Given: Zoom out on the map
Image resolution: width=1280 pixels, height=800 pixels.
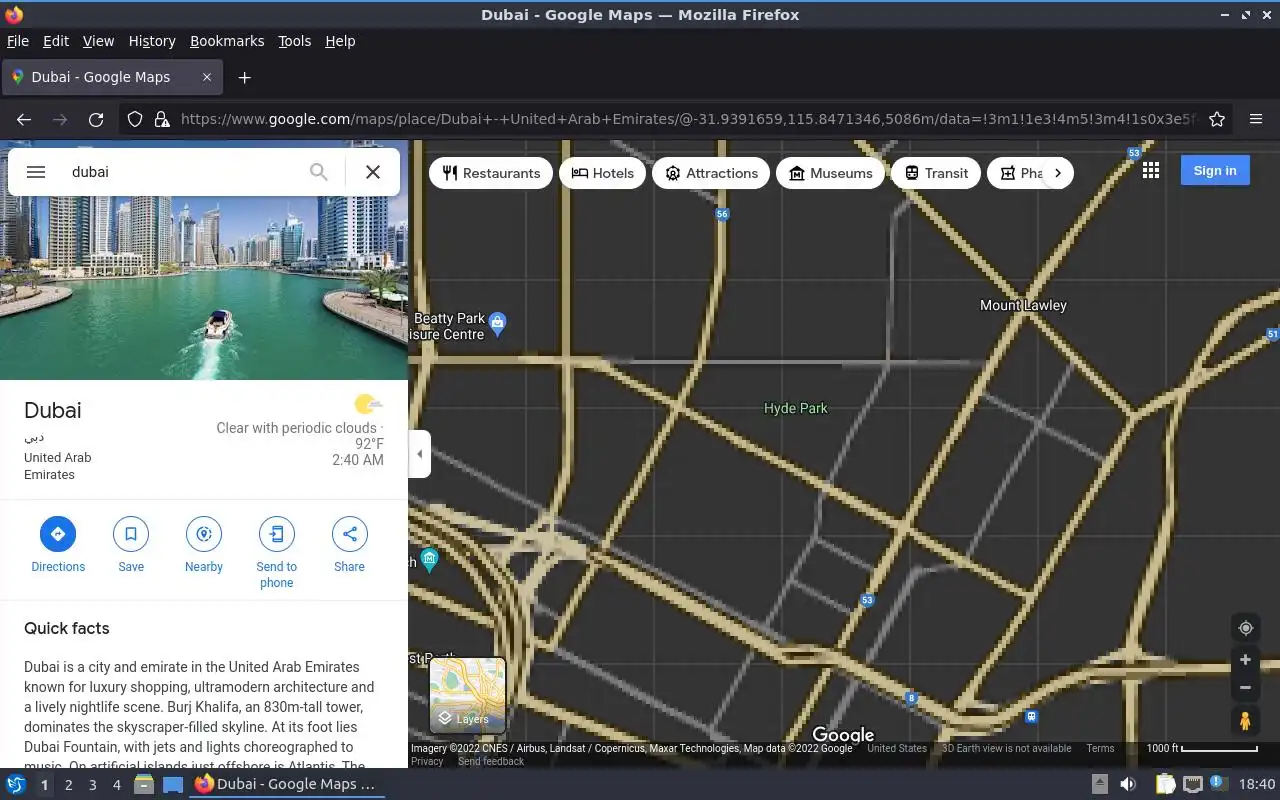Looking at the screenshot, I should pyautogui.click(x=1245, y=688).
